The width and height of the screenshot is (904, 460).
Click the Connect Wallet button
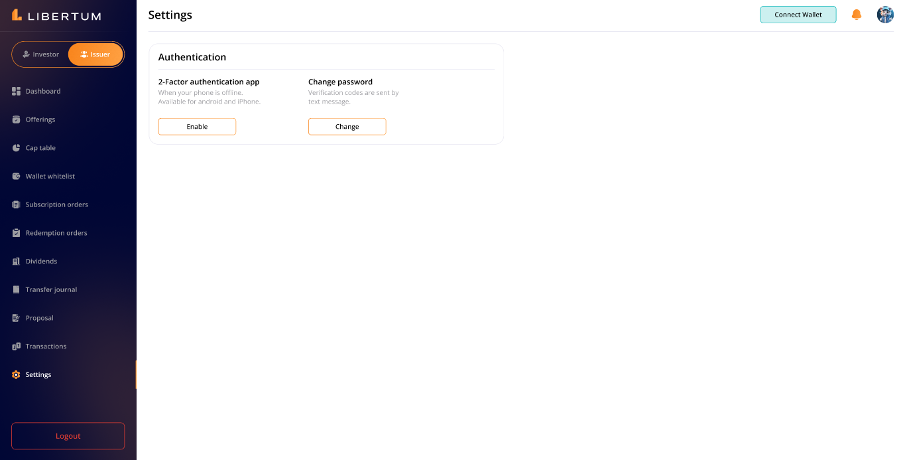click(798, 15)
